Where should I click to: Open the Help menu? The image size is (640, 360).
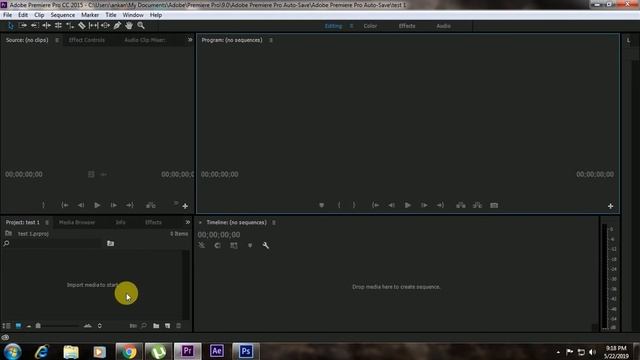pos(156,15)
